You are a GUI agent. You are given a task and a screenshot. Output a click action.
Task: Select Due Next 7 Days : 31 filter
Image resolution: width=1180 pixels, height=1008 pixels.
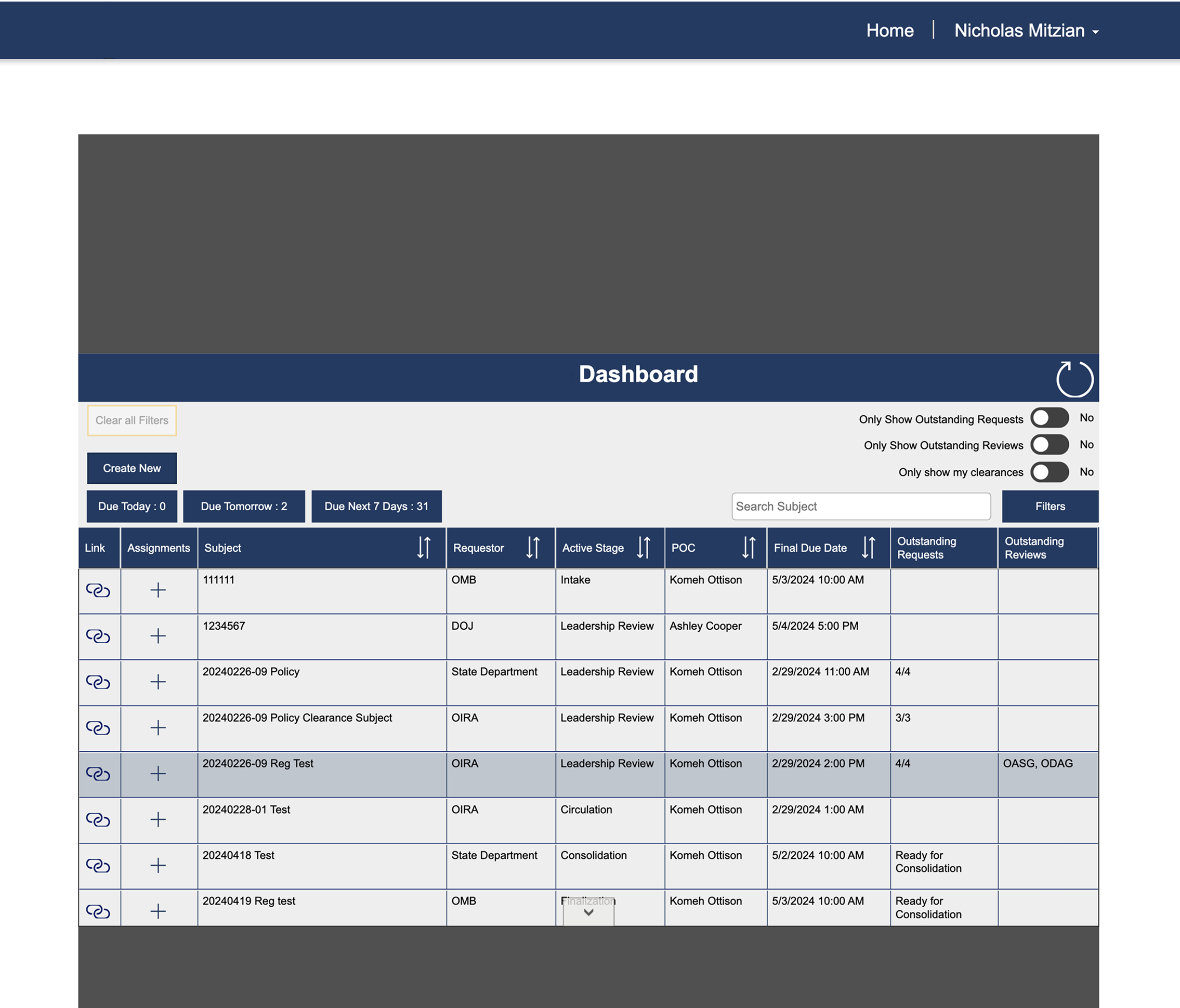coord(376,507)
